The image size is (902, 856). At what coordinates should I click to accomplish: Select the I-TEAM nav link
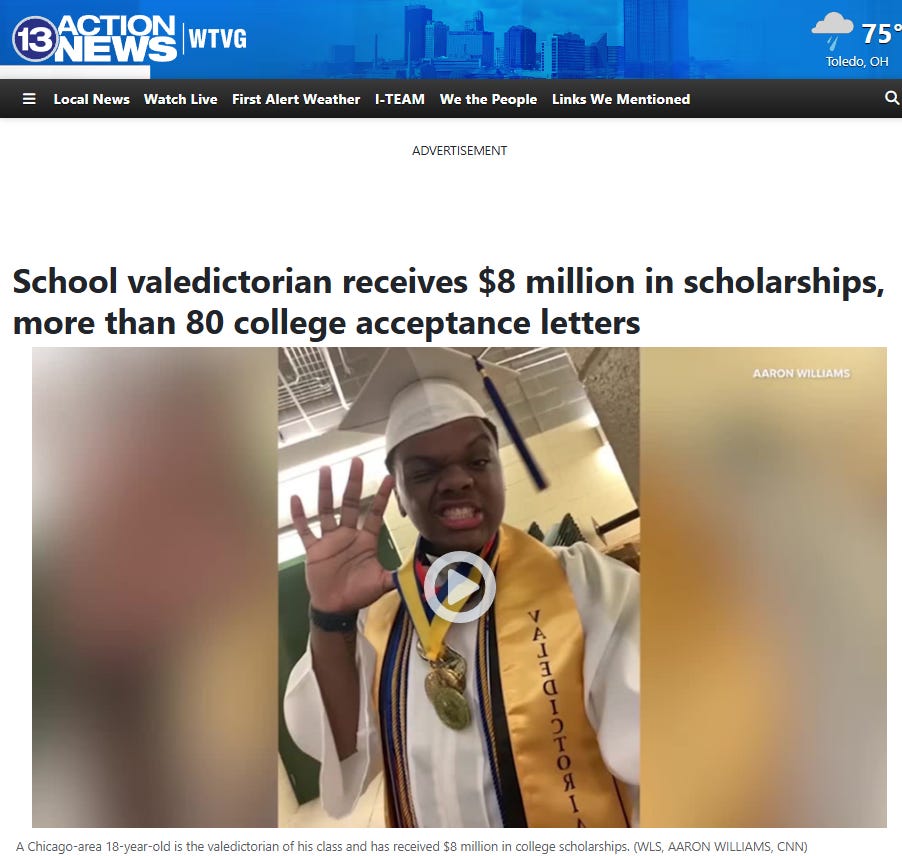[400, 99]
